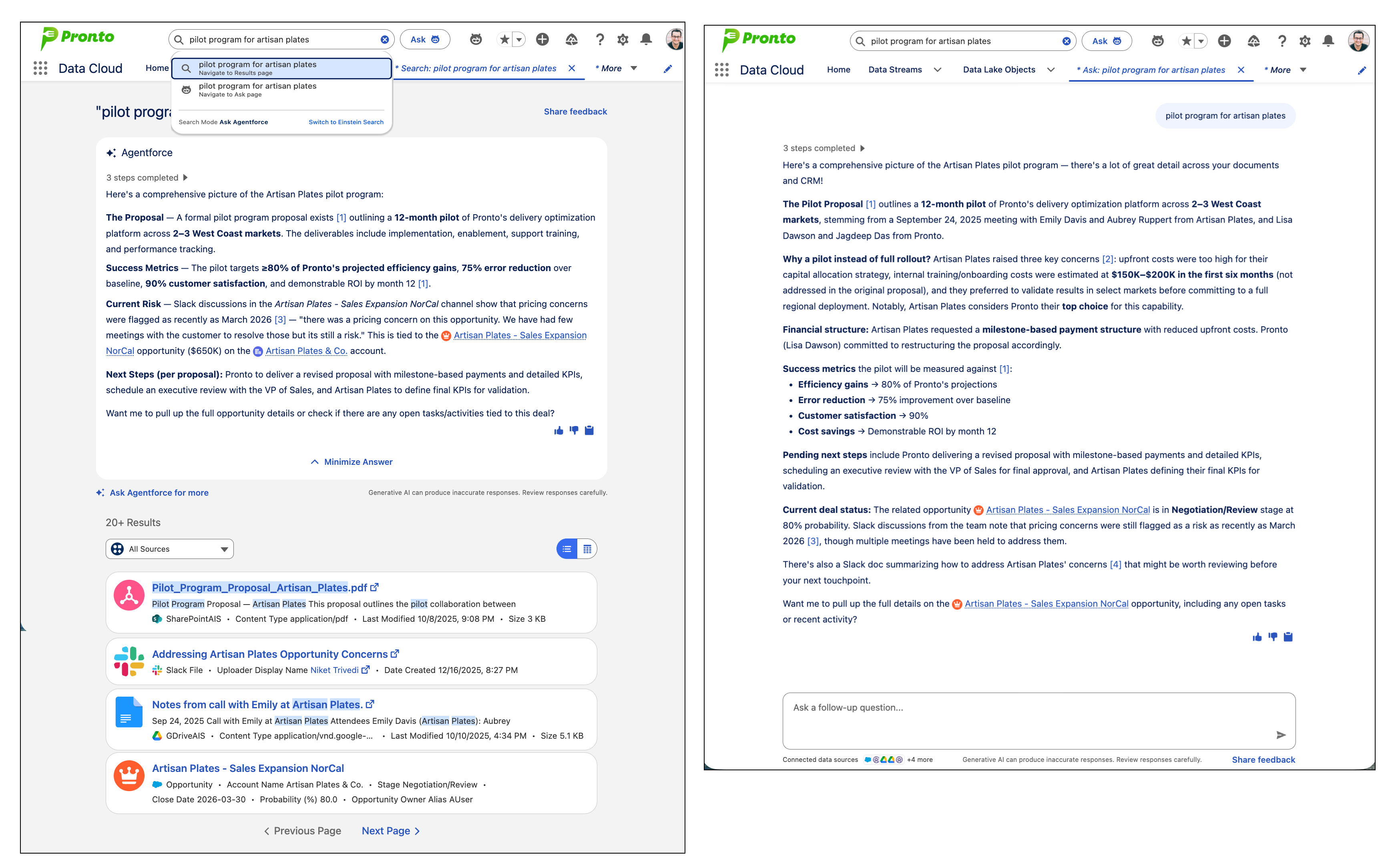Go to Home tab in the right window
Image resolution: width=1390 pixels, height=868 pixels.
click(x=838, y=70)
